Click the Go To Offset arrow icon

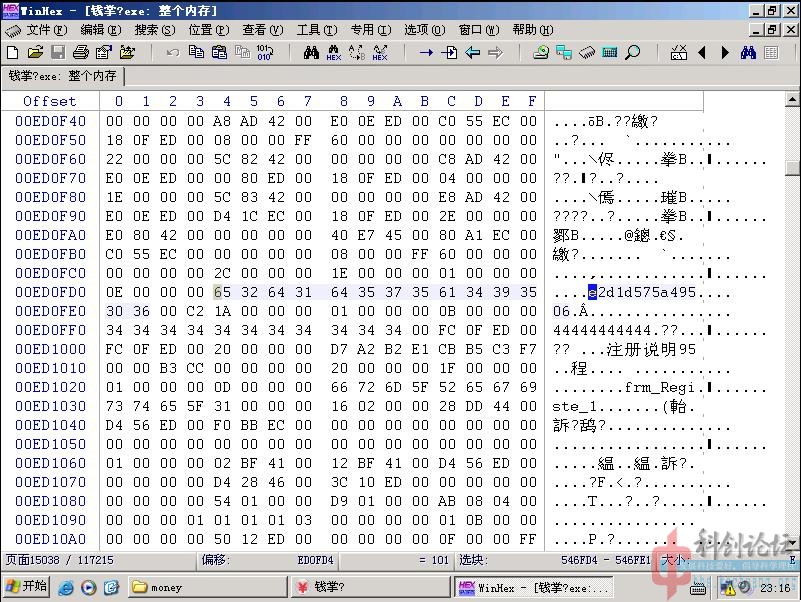coord(426,52)
